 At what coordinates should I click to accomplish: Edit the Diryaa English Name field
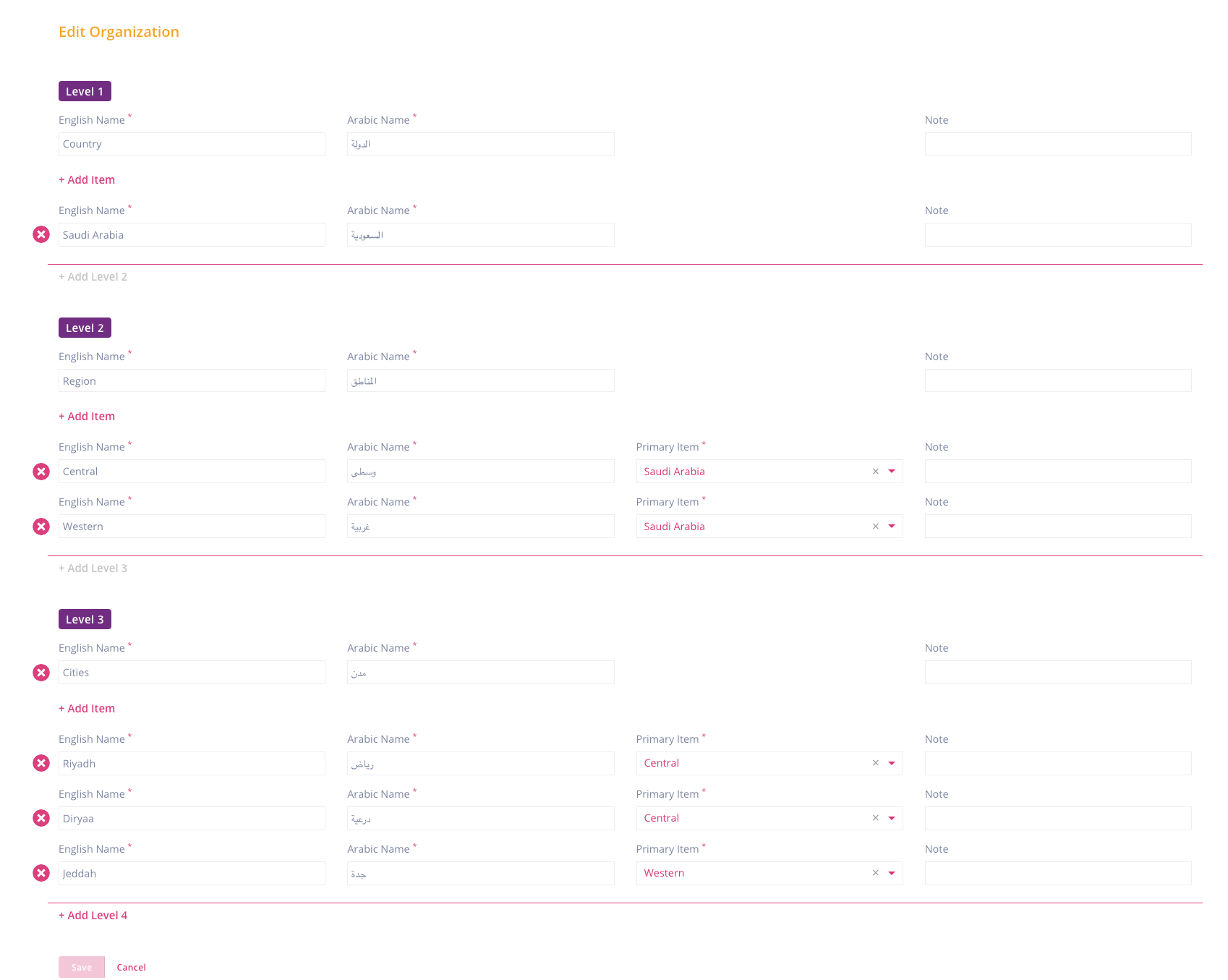[x=192, y=818]
